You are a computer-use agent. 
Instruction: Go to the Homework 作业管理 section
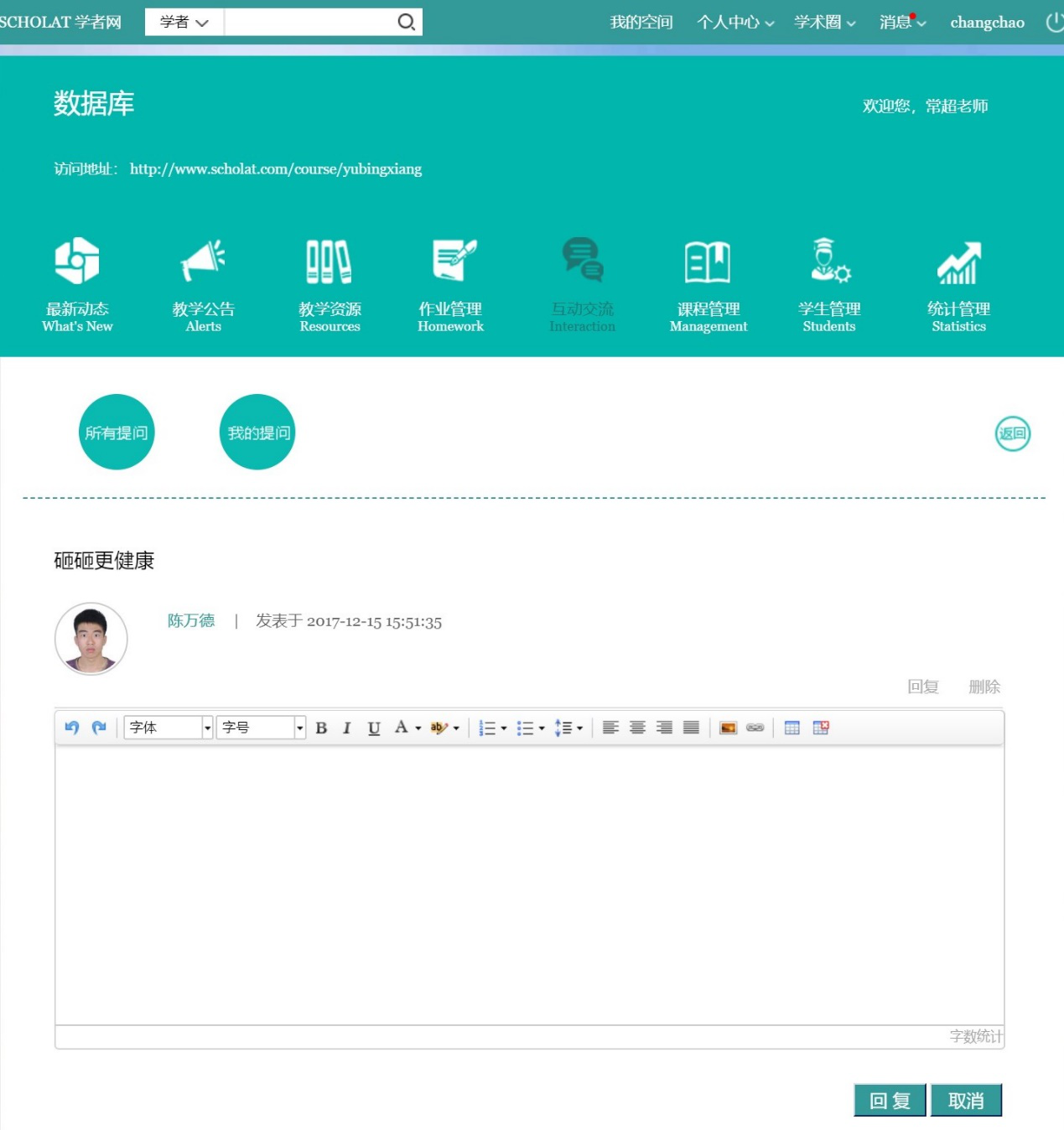[x=450, y=285]
